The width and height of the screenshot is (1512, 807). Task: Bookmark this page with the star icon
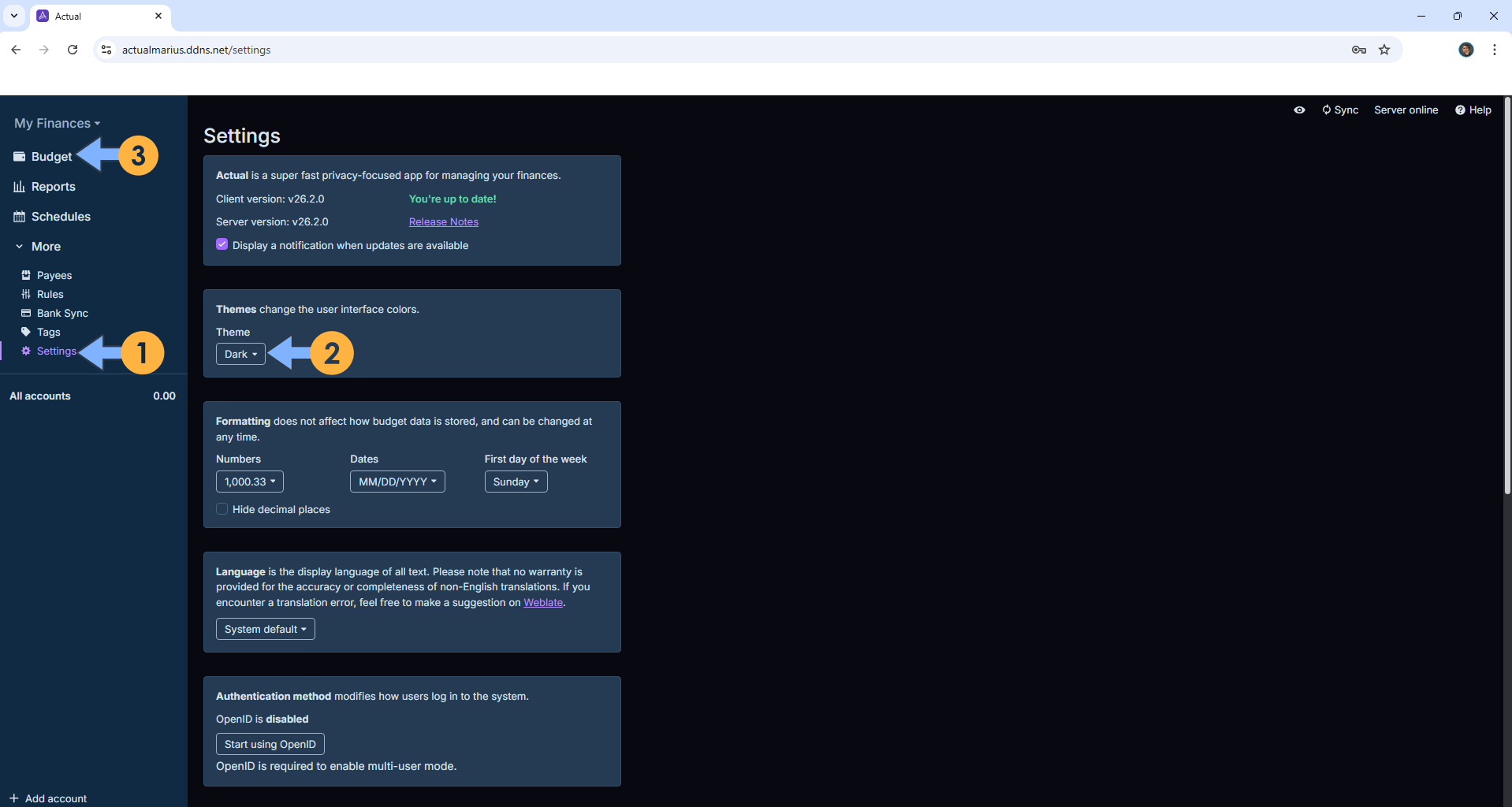(1384, 50)
